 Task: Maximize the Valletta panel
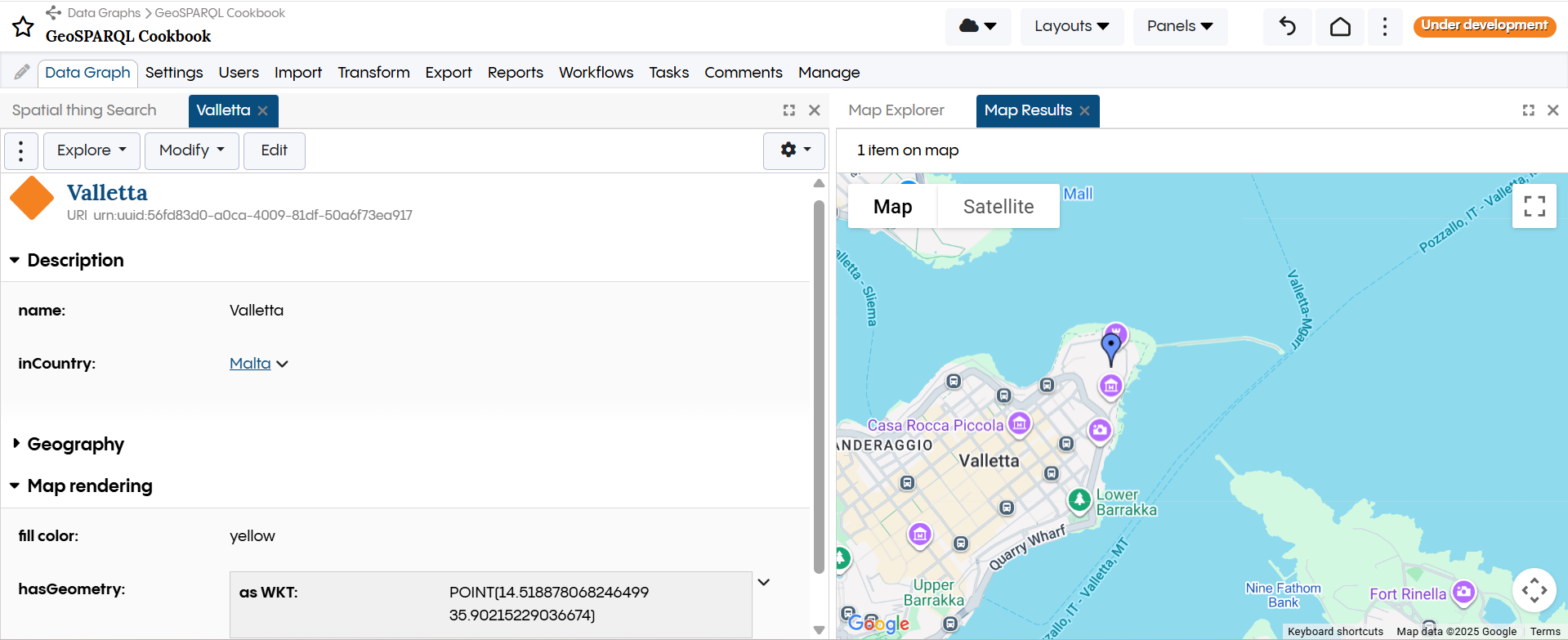788,110
